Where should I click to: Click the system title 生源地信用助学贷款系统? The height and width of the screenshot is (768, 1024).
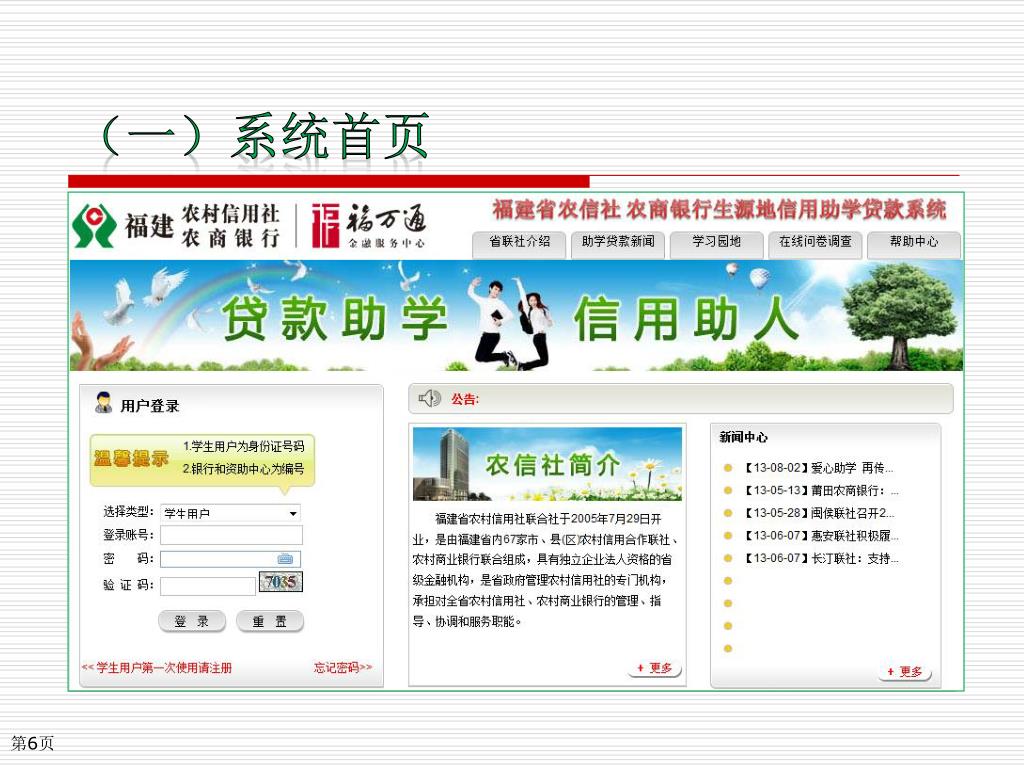click(718, 210)
